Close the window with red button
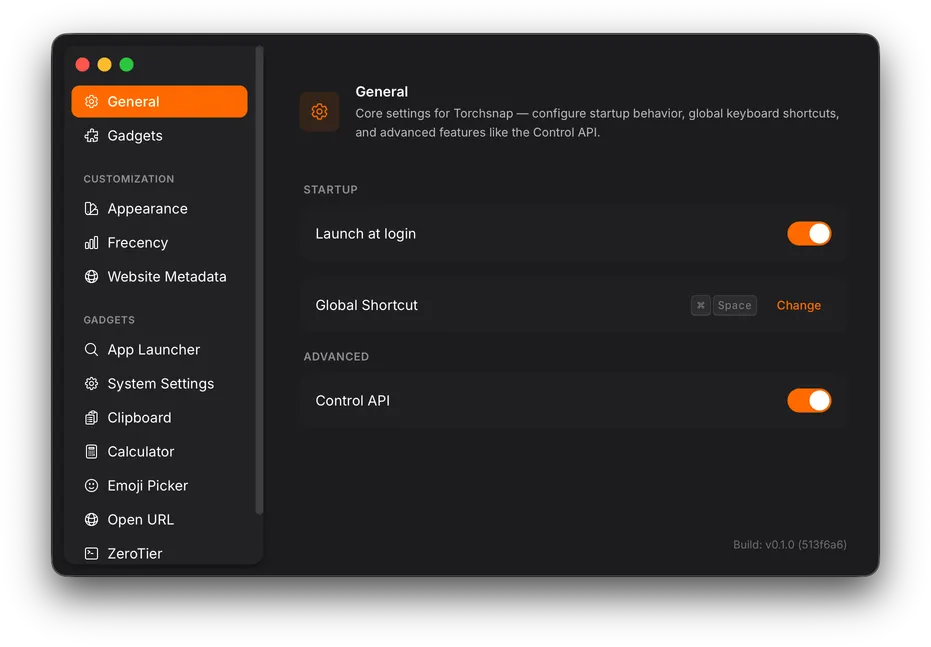Screen dimensions: 931x647 coord(83,64)
